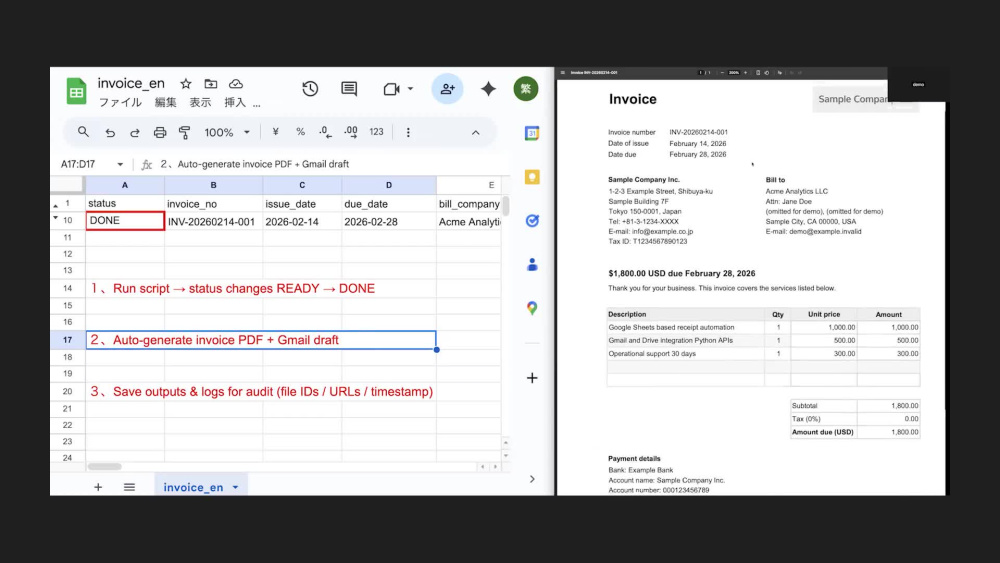The image size is (1000, 563).
Task: Increase decimal places
Action: click(351, 132)
